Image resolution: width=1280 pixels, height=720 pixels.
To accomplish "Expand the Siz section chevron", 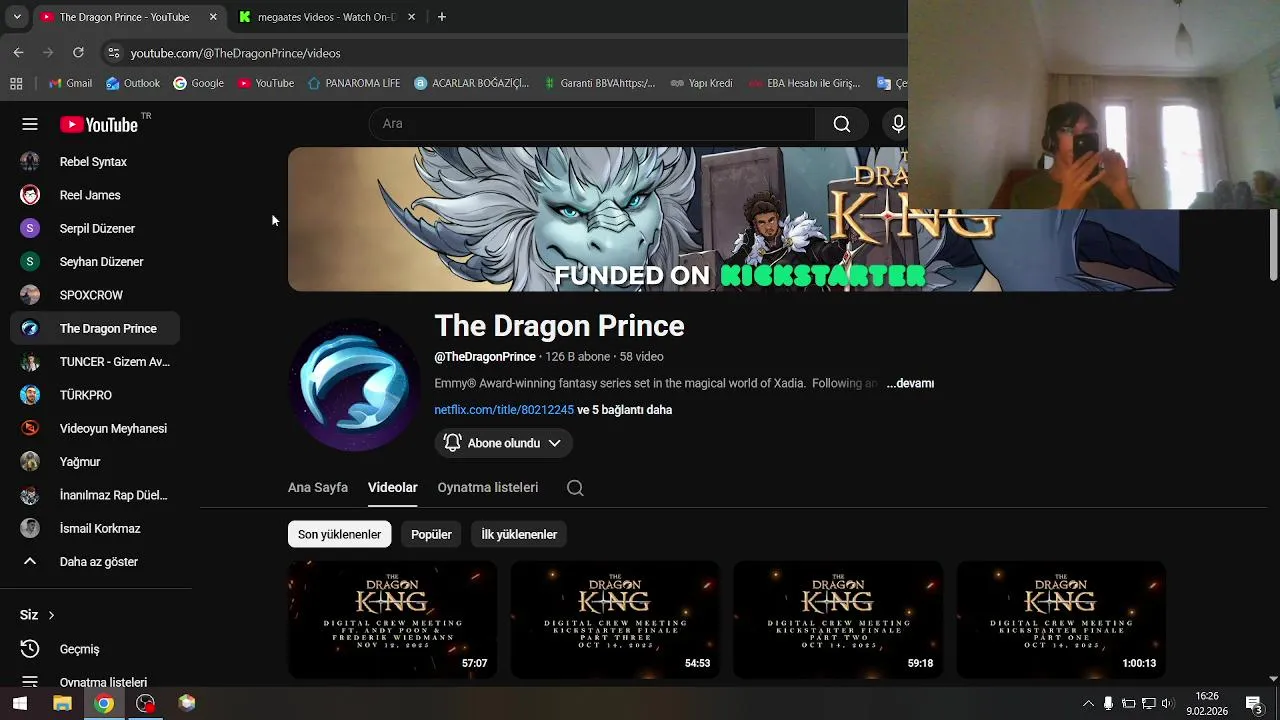I will 51,615.
